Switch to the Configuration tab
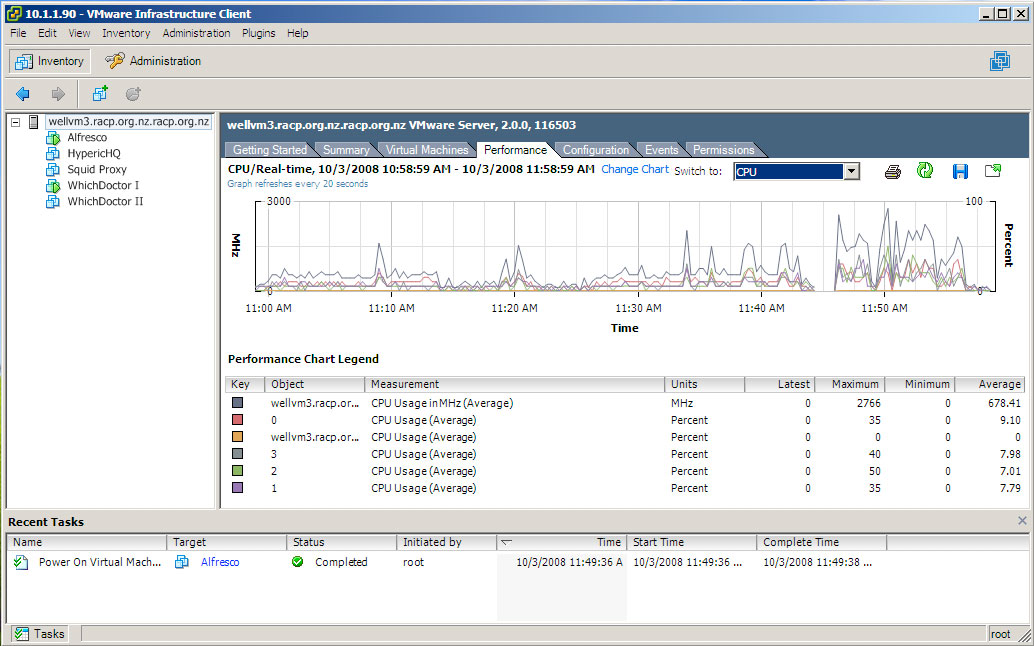 point(596,150)
